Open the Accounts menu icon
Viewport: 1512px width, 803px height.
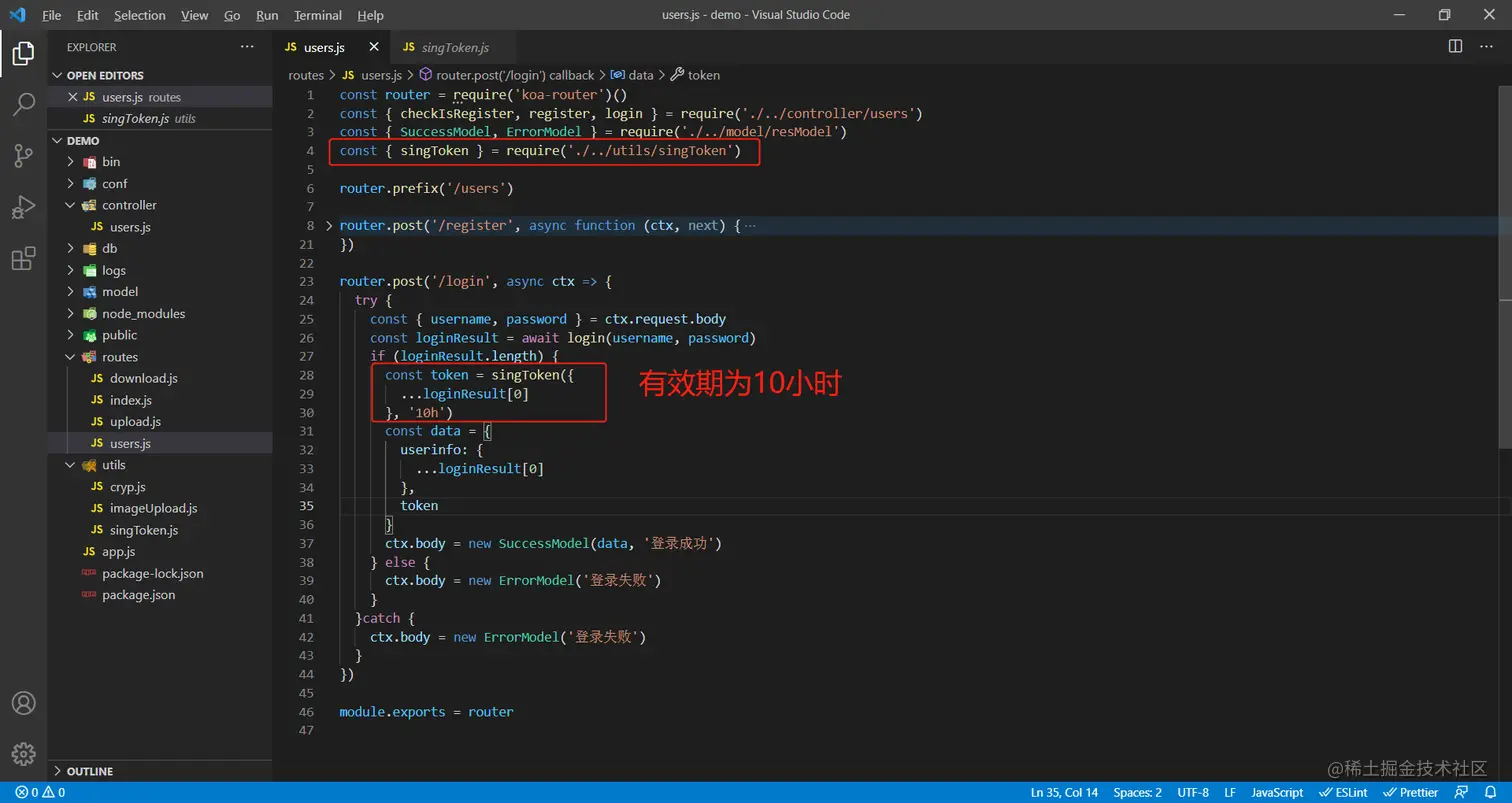pyautogui.click(x=23, y=703)
